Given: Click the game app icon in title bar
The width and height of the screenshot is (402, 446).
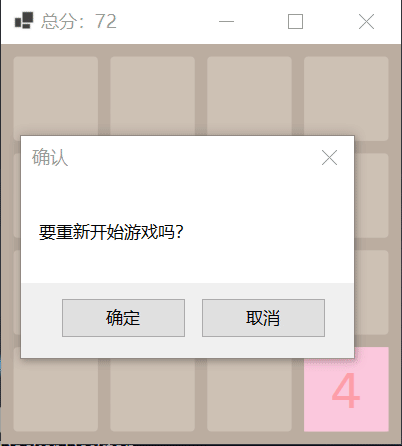Looking at the screenshot, I should coord(24,21).
